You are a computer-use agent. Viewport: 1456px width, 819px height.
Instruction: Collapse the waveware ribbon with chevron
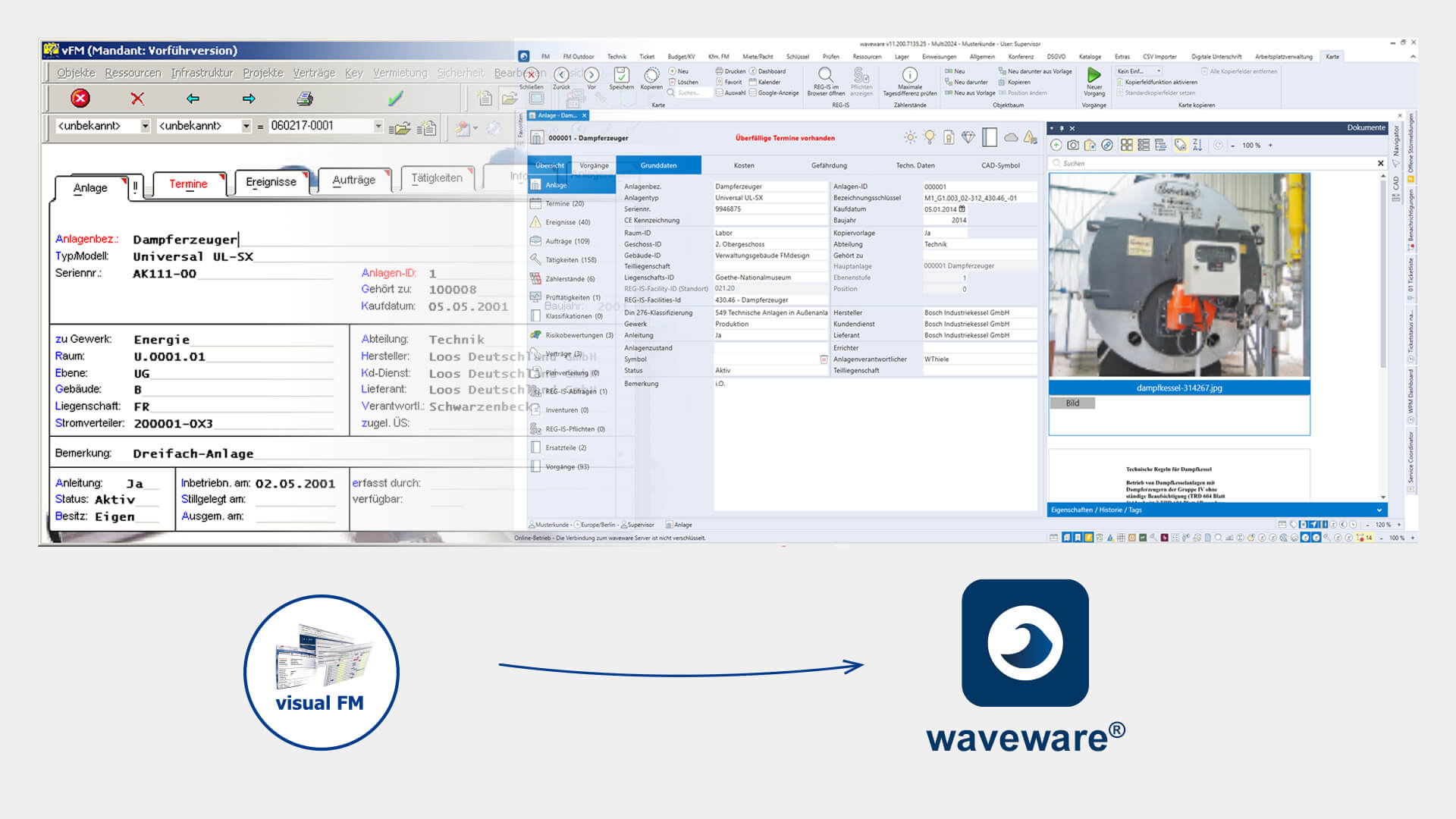(1413, 56)
